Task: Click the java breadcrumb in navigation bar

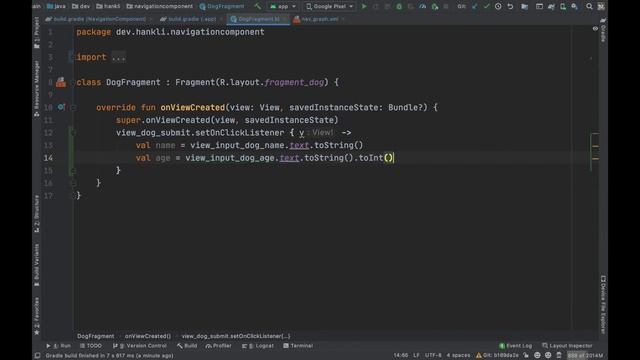Action: (56, 6)
